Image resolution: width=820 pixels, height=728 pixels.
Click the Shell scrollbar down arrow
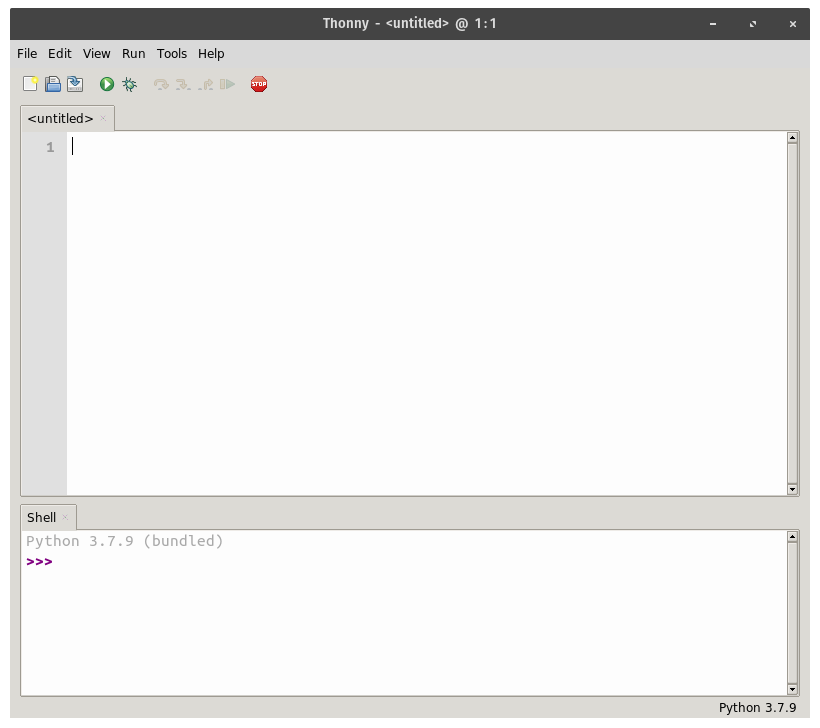click(792, 689)
